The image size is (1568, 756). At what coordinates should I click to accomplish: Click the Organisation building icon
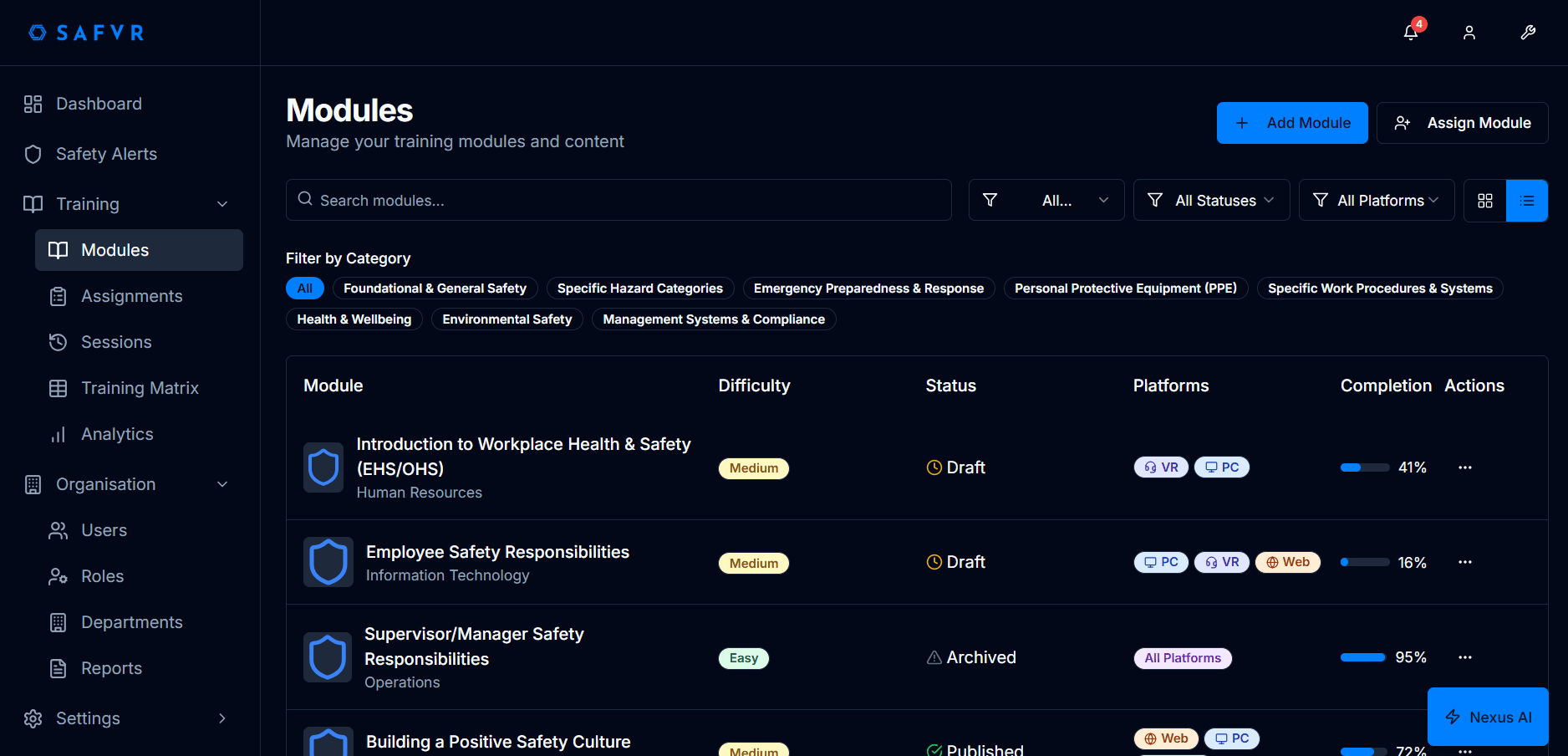click(33, 484)
